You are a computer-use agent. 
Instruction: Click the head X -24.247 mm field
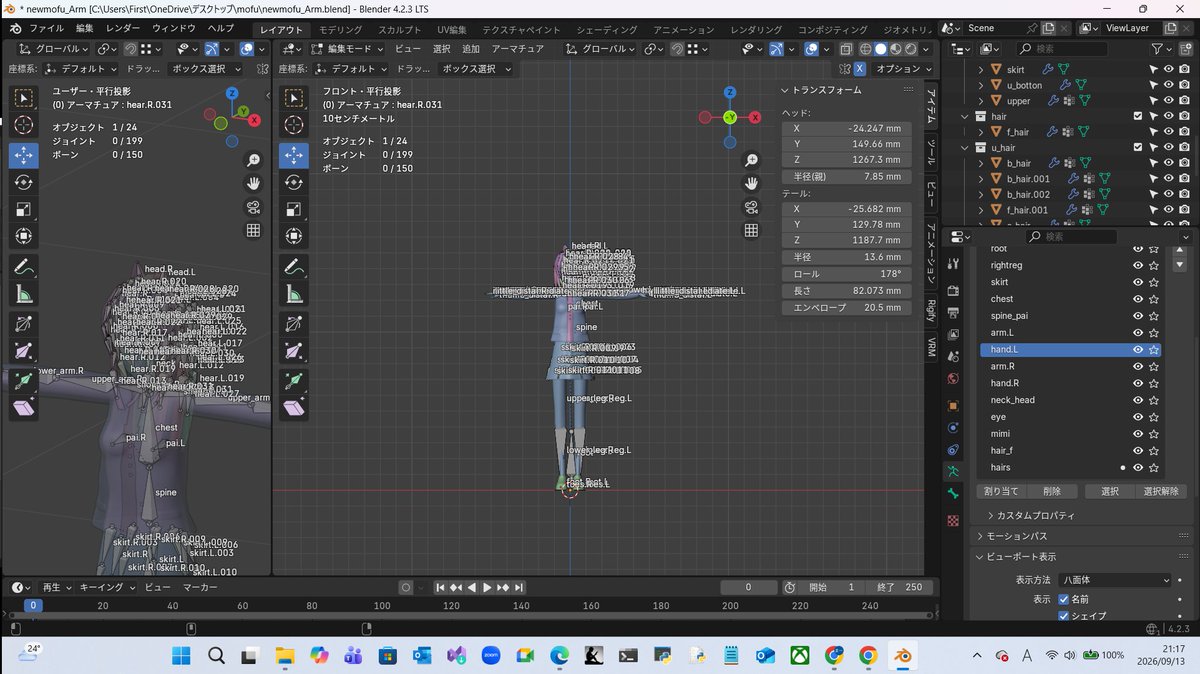tap(846, 128)
